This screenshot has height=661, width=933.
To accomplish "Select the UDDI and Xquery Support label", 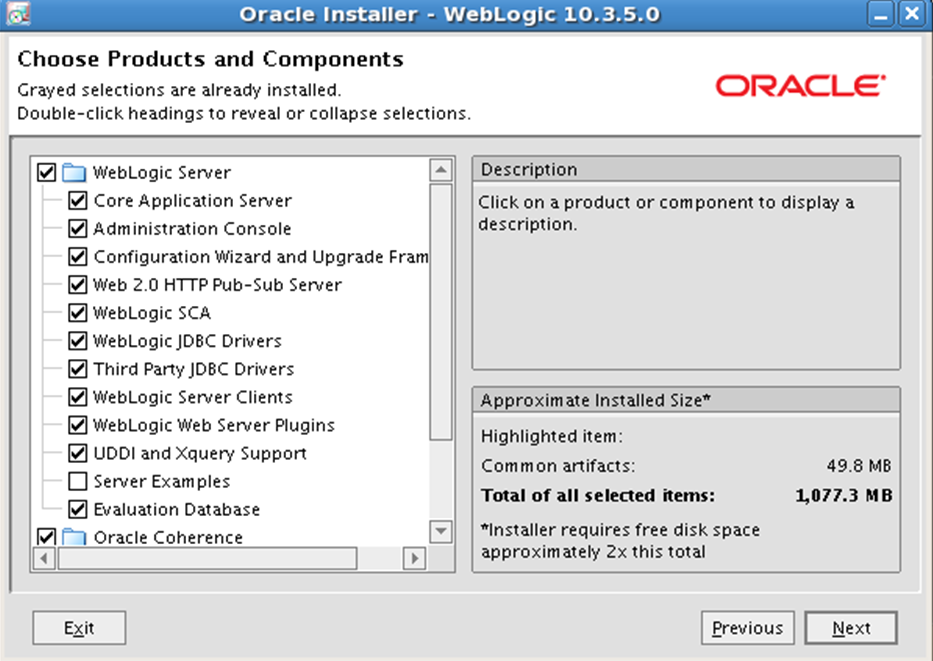I will click(x=200, y=453).
